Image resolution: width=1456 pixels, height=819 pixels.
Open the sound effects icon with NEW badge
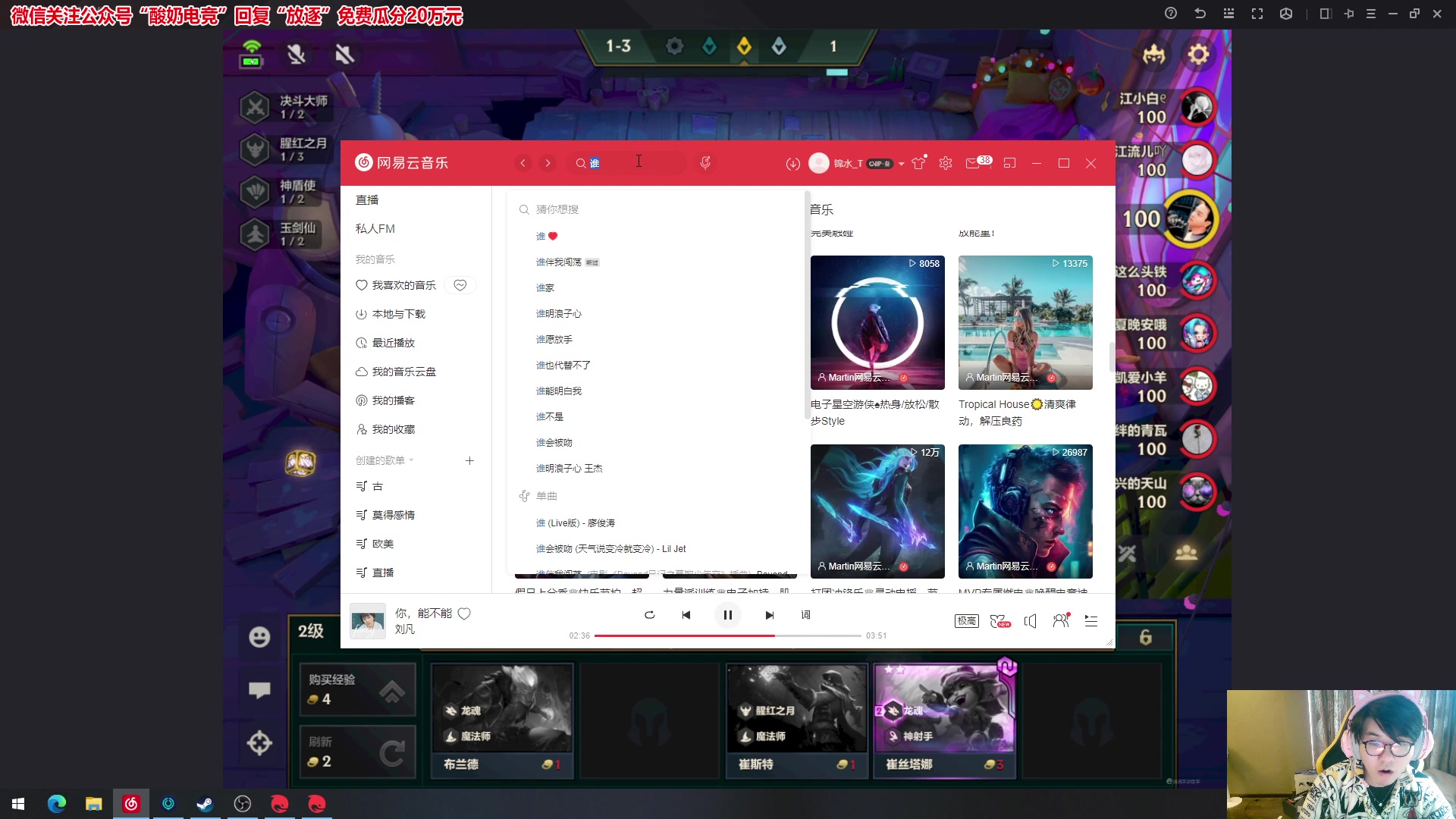[1000, 621]
